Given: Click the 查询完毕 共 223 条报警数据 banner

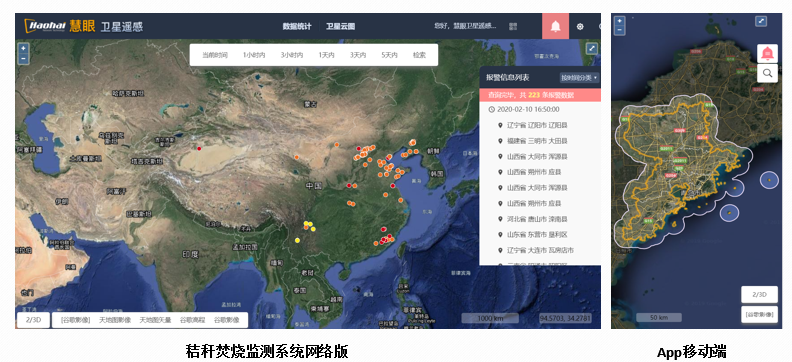Looking at the screenshot, I should (540, 95).
